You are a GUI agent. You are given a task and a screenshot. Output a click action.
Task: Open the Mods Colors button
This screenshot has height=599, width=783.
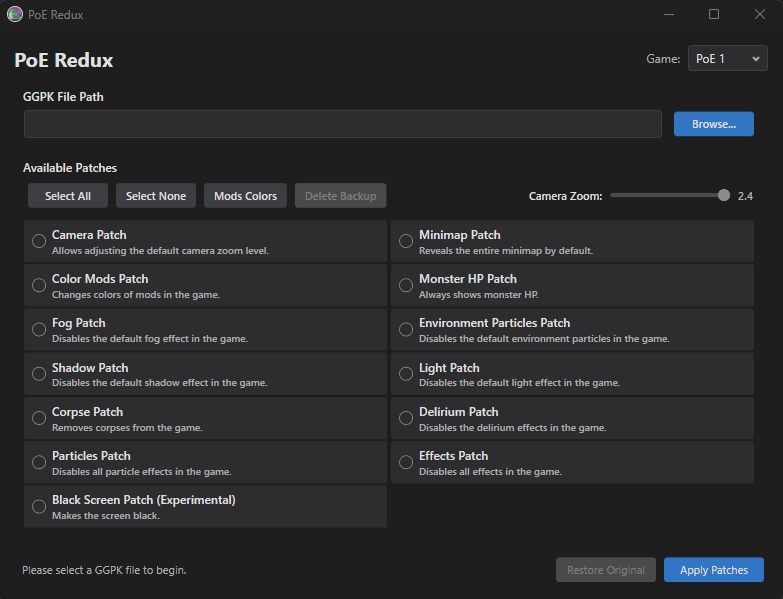tap(245, 196)
